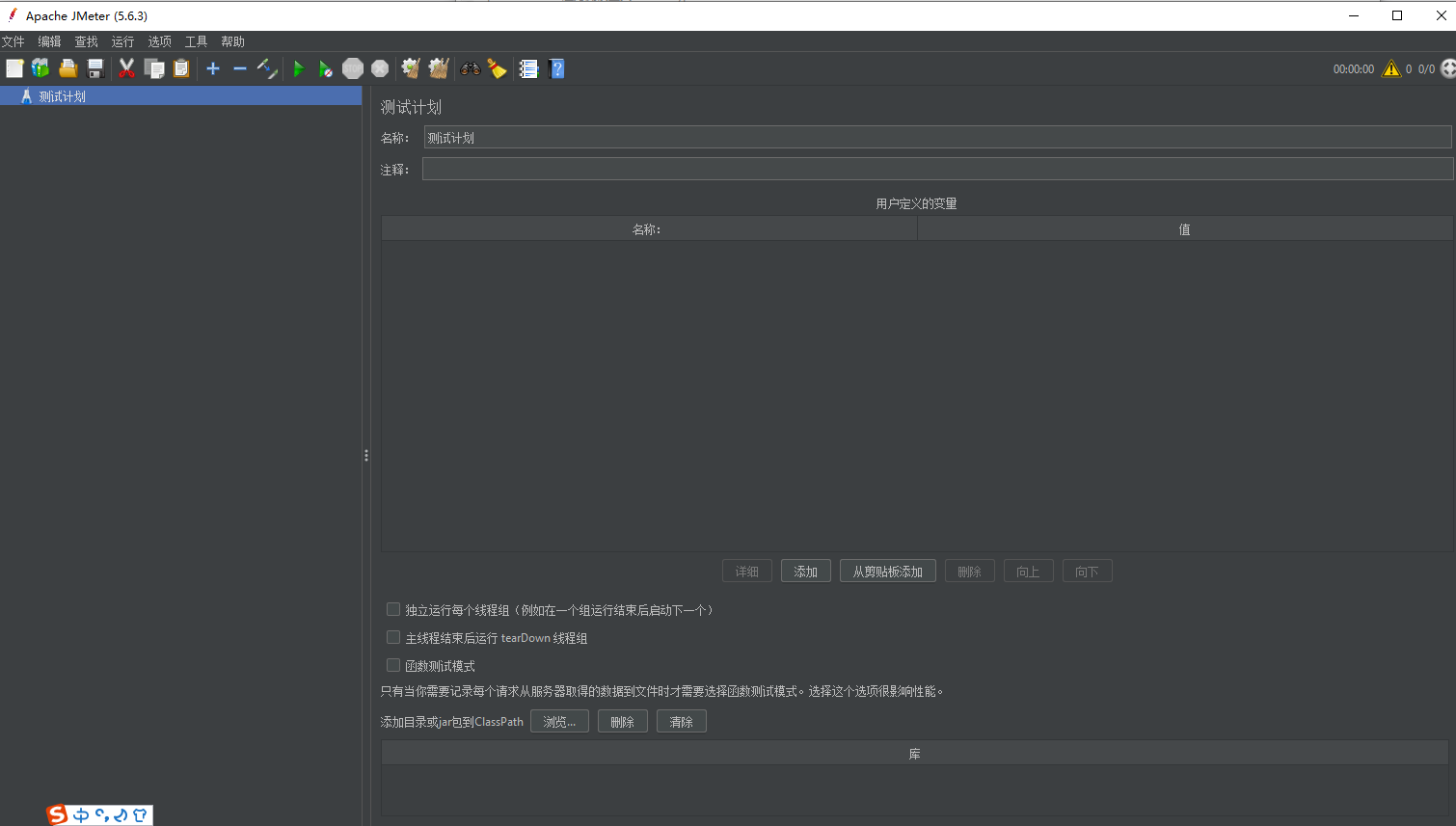The width and height of the screenshot is (1456, 826).
Task: Click the 向上 move up button
Action: click(1029, 572)
